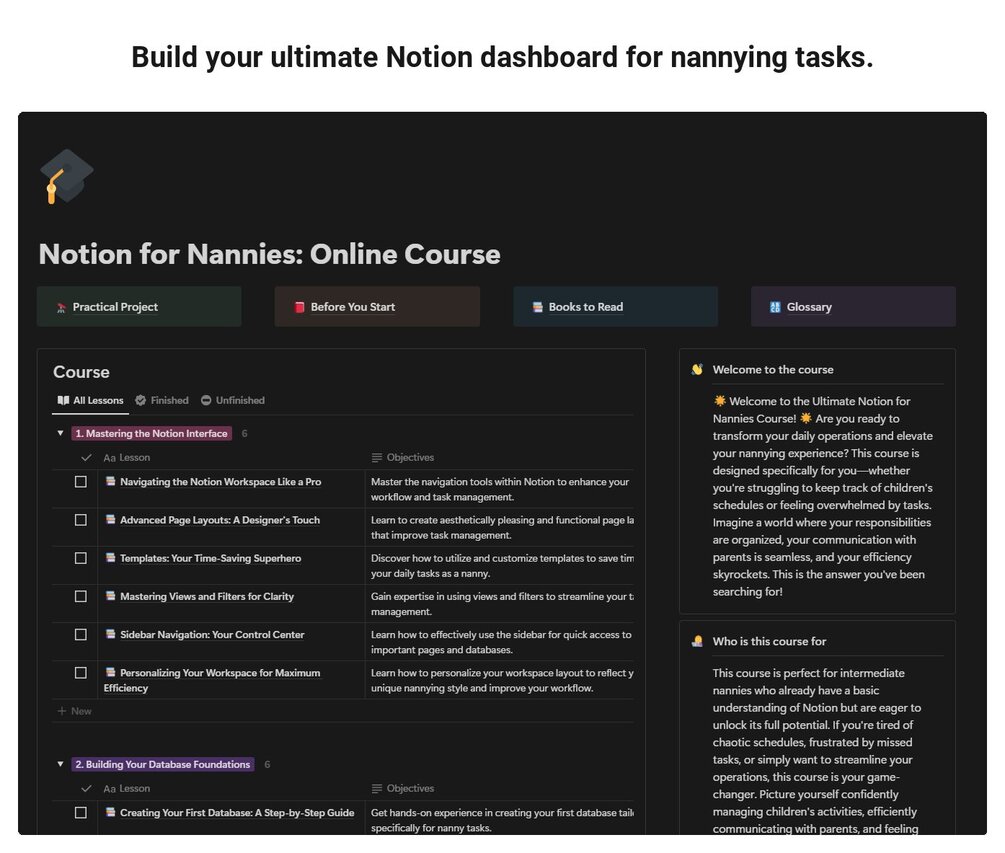The height and width of the screenshot is (853, 1005).
Task: Click objectives cell starting 'Learn how to effectively use the sidebar'
Action: (x=500, y=642)
